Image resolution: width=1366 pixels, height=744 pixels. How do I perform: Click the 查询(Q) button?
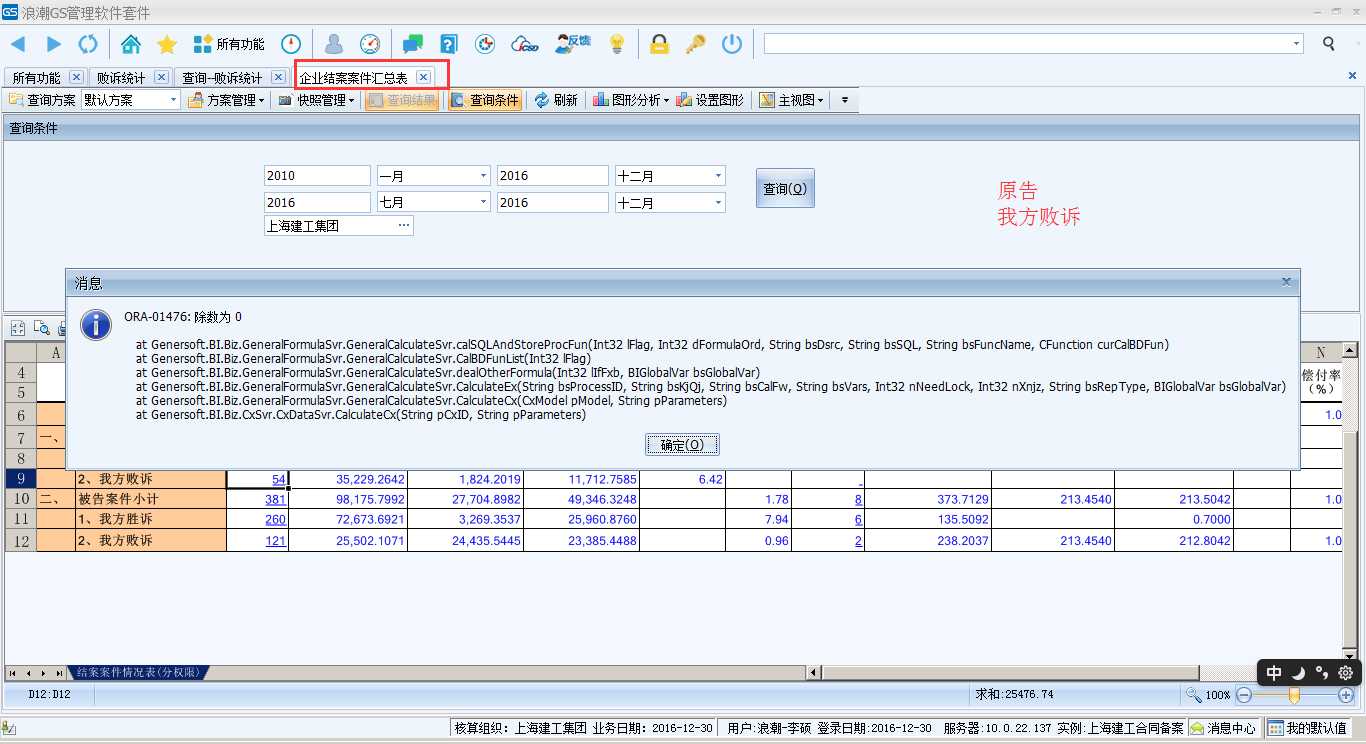[x=785, y=188]
